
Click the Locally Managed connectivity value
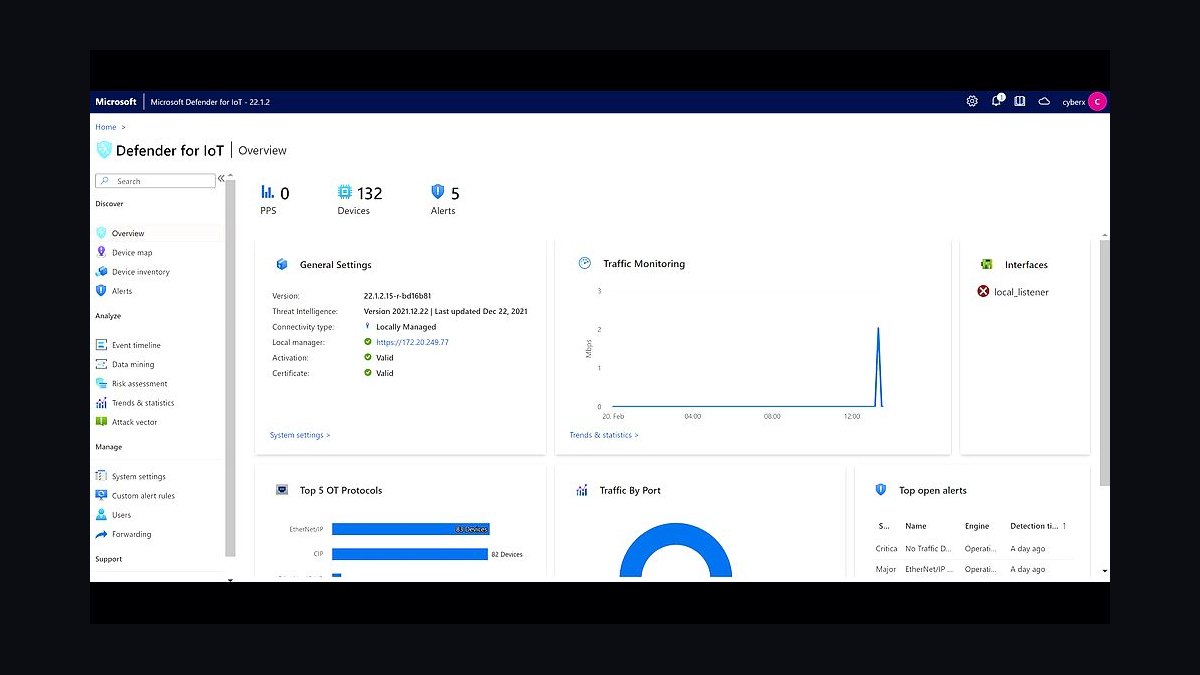406,327
